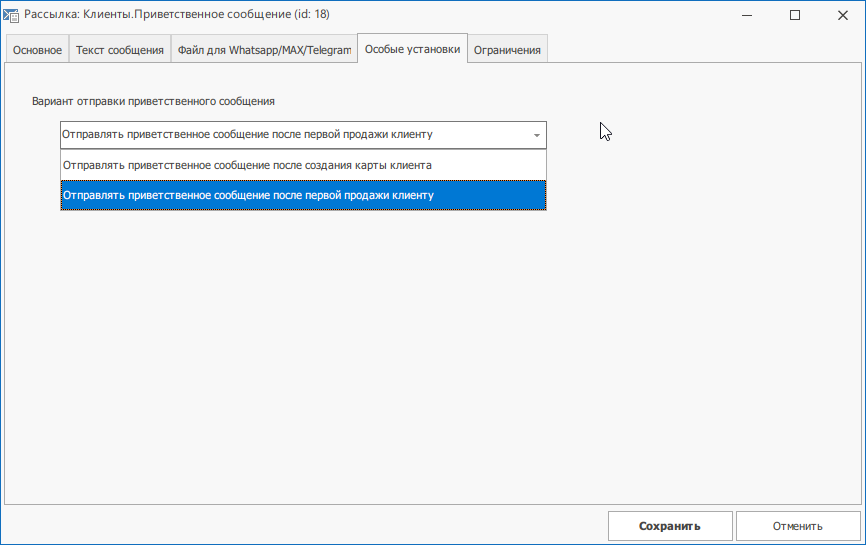Choose highlighted option после первой продажи клиенту
Image resolution: width=866 pixels, height=545 pixels.
tap(303, 195)
